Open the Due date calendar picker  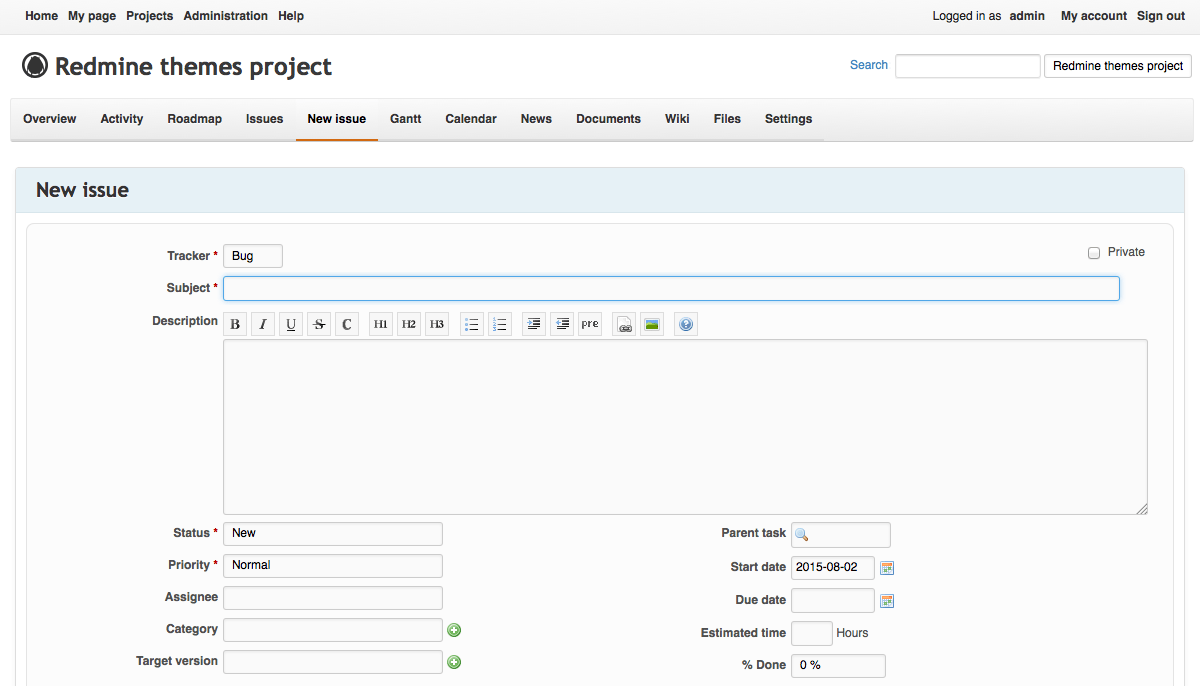(887, 601)
